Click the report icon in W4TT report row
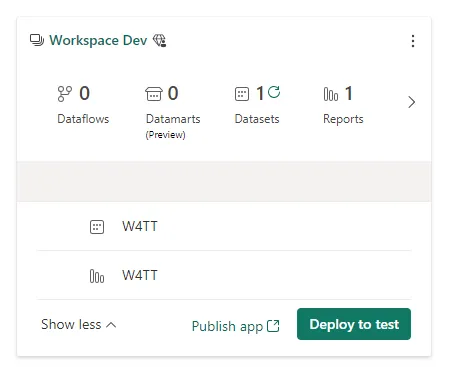This screenshot has height=367, width=461. point(97,276)
